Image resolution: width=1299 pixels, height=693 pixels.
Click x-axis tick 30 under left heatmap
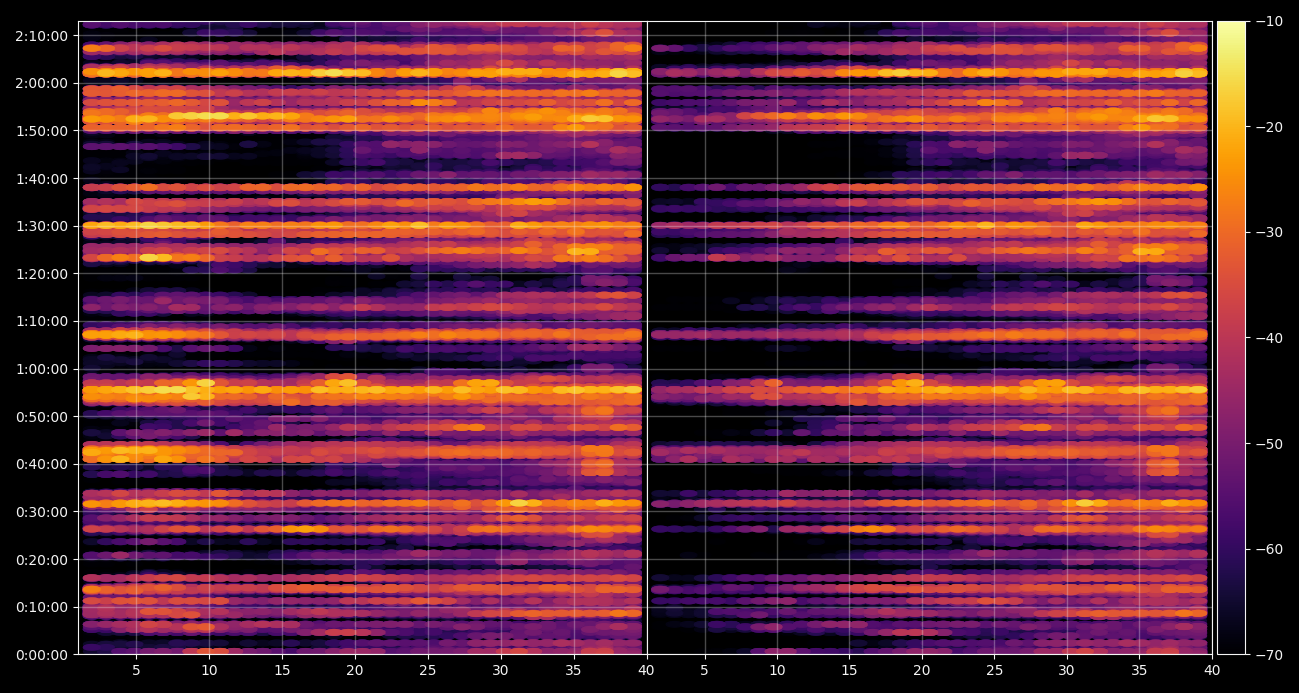(x=500, y=670)
